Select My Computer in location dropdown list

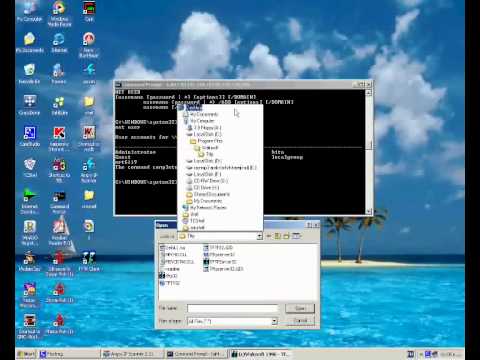pyautogui.click(x=199, y=121)
